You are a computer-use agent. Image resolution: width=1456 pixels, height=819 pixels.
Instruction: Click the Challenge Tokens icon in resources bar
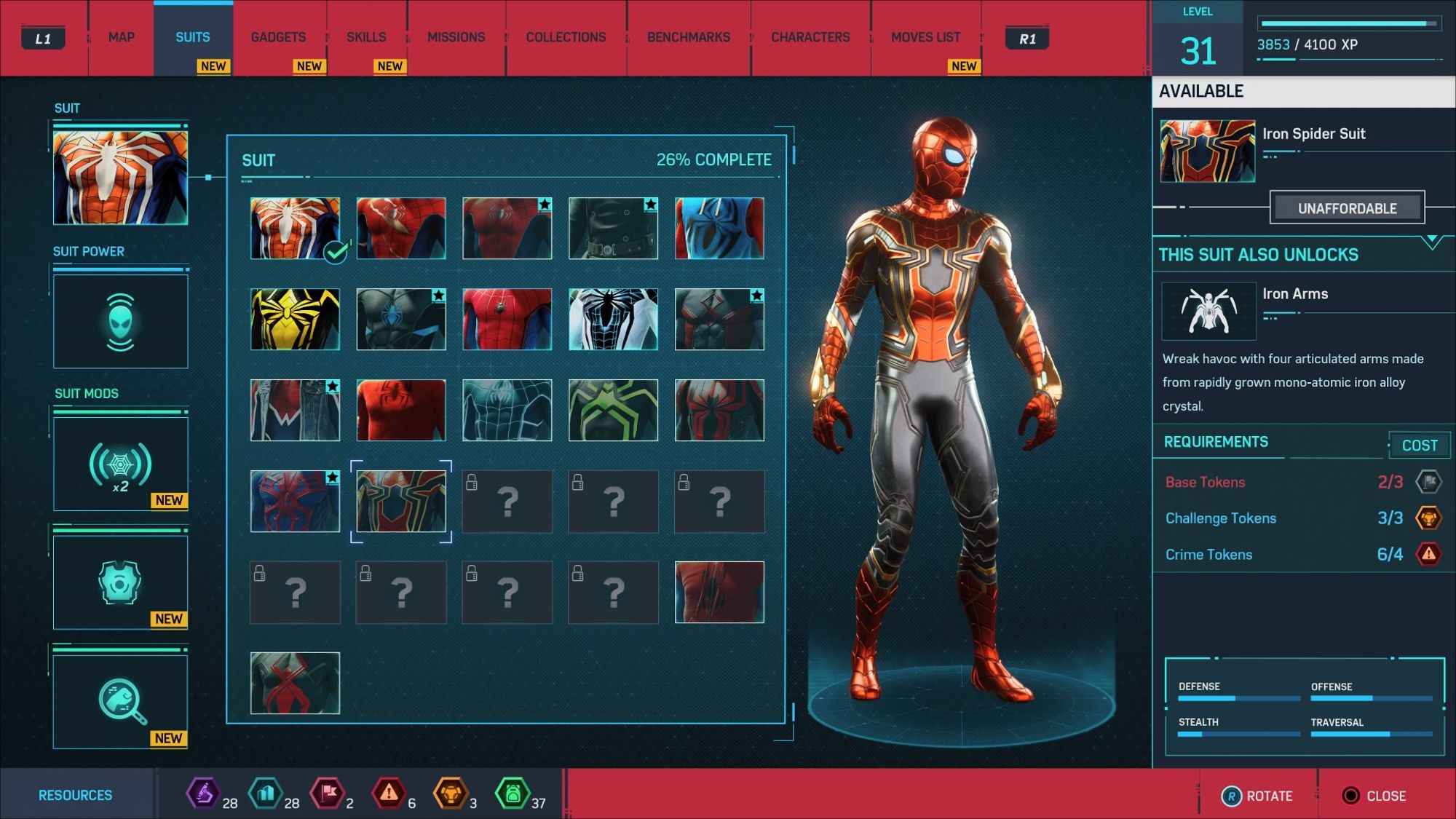point(450,794)
